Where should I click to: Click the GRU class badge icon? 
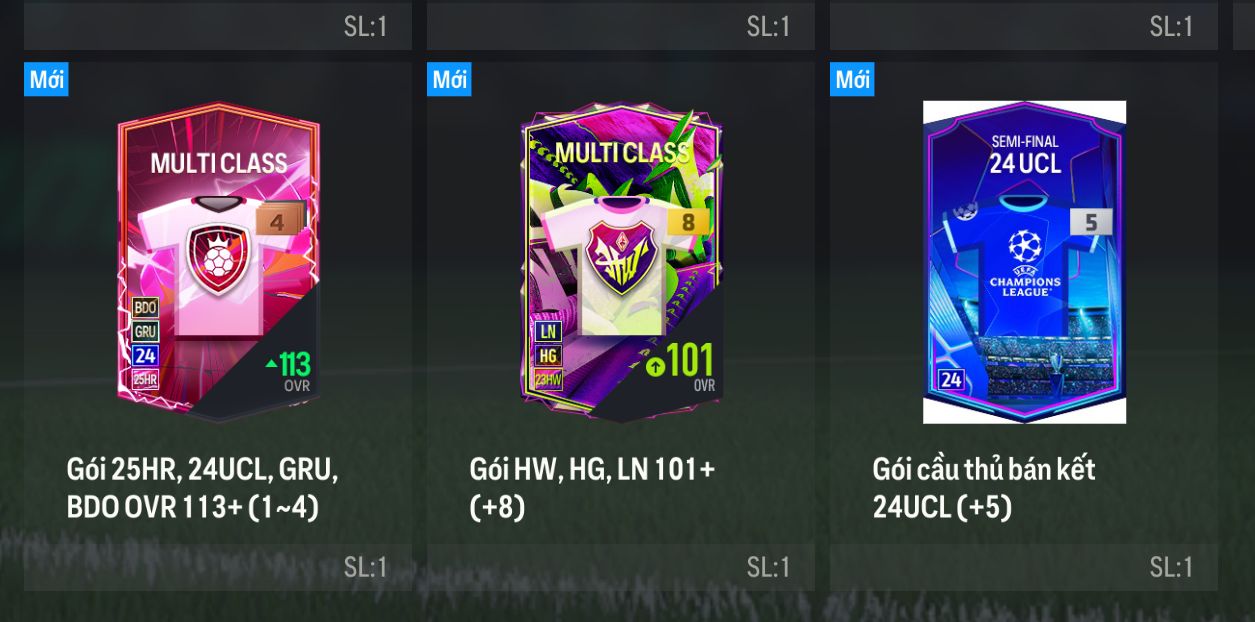[145, 331]
